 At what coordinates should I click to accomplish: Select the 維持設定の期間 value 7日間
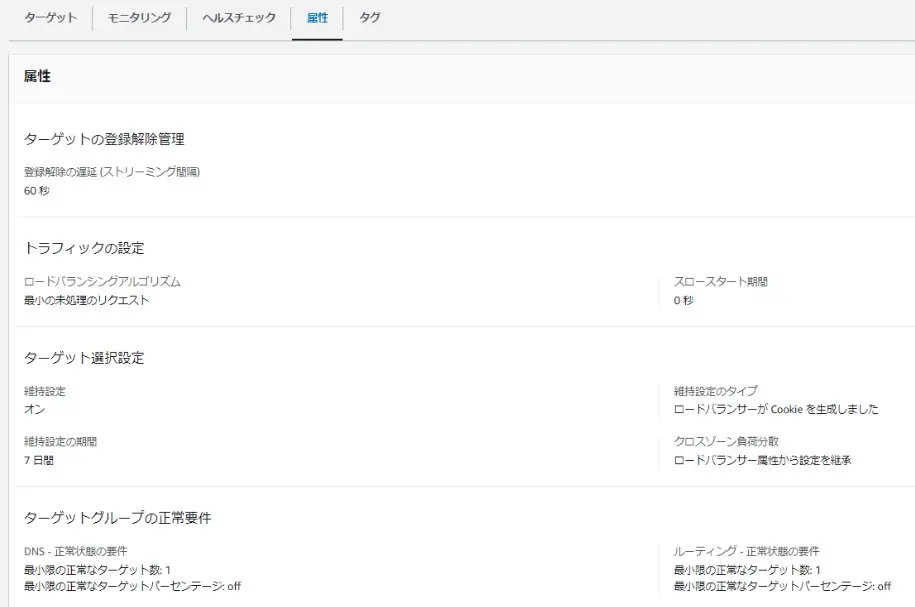tap(38, 461)
